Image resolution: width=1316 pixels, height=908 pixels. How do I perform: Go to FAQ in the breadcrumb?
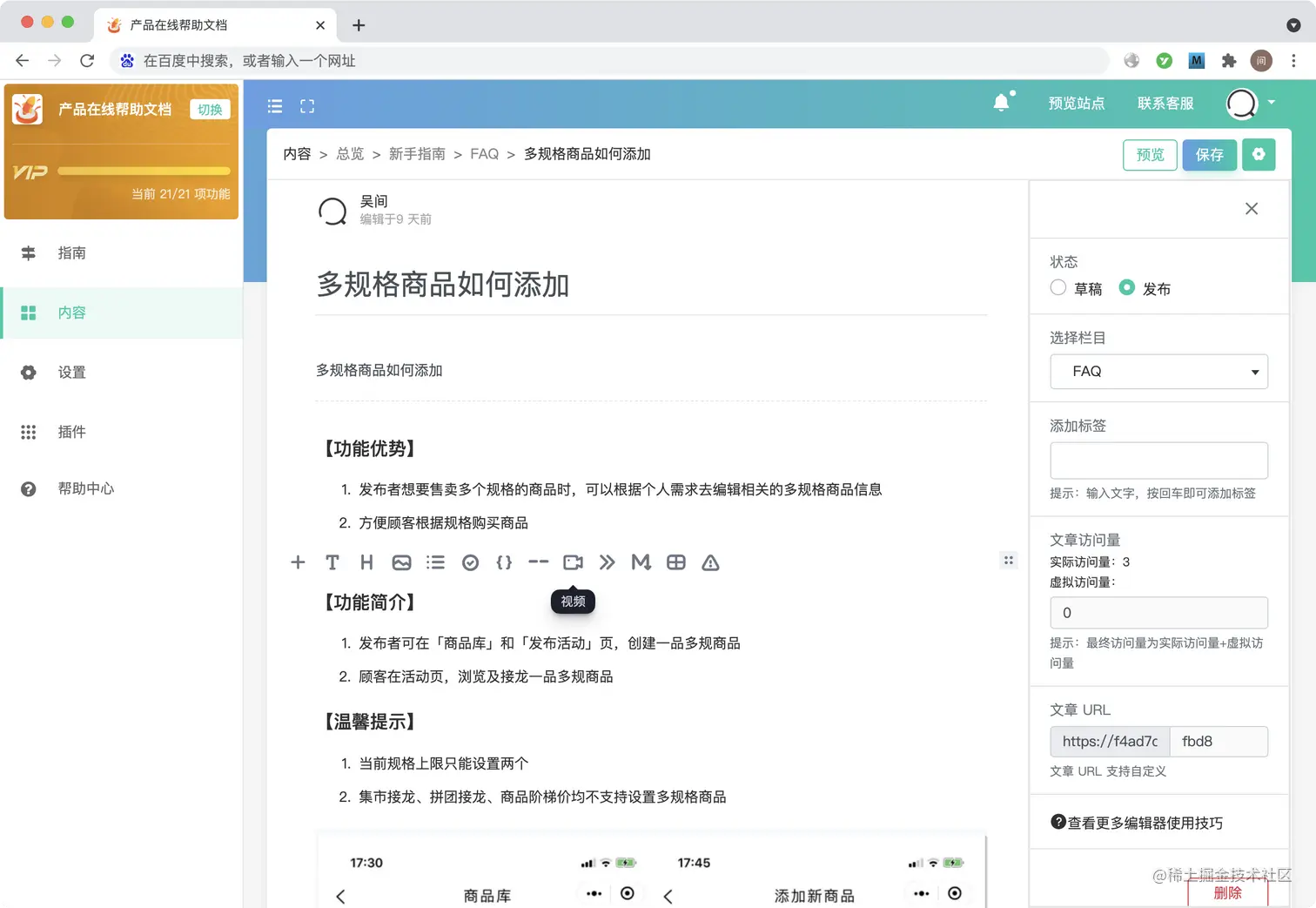click(x=485, y=154)
